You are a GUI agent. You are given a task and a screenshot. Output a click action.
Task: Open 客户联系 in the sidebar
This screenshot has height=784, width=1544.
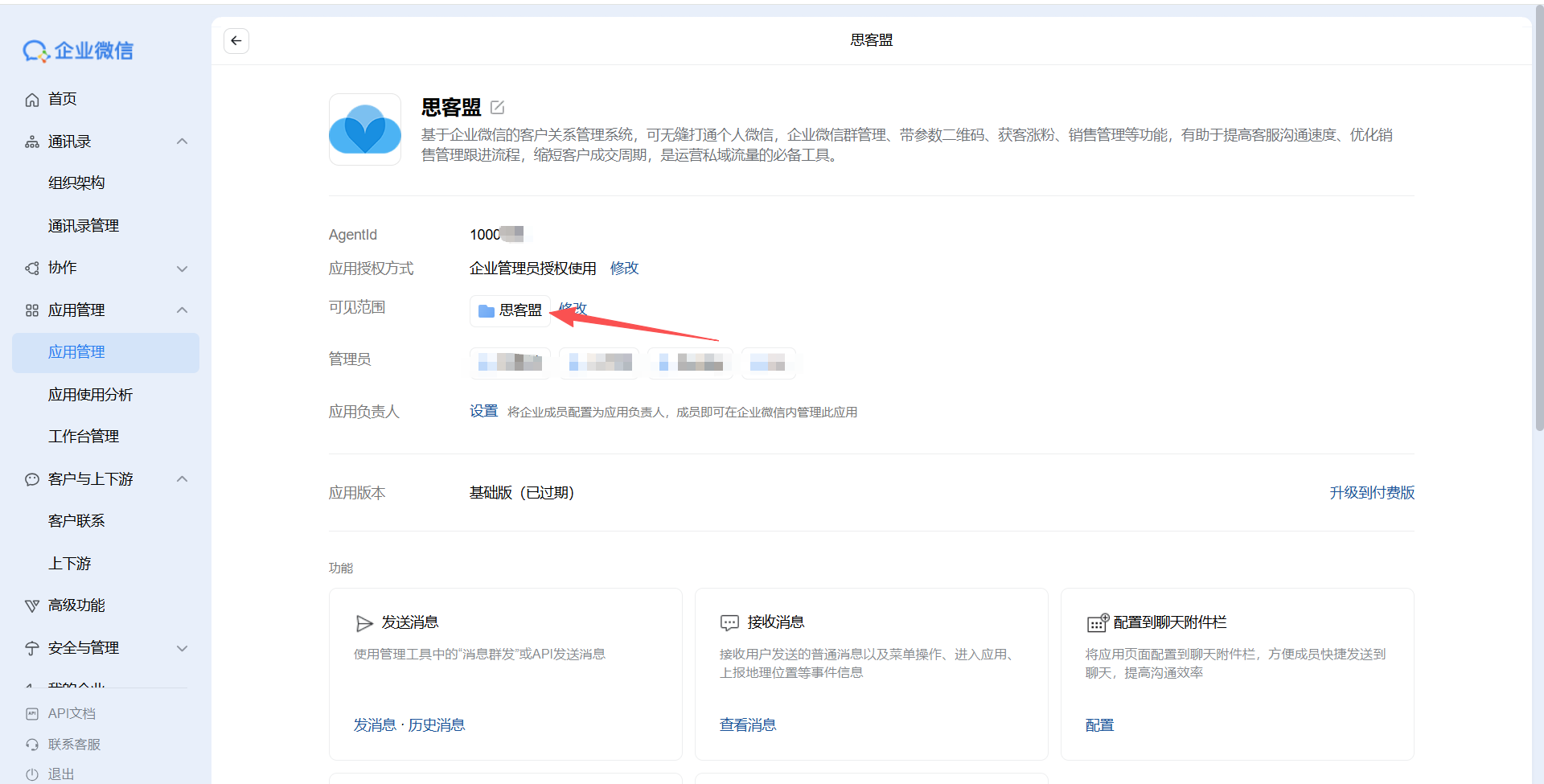click(76, 521)
